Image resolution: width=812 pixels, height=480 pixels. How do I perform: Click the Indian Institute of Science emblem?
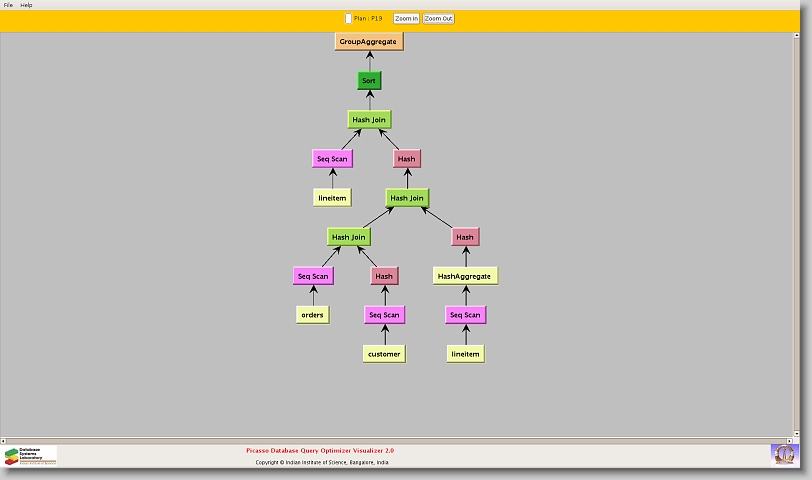tap(784, 454)
